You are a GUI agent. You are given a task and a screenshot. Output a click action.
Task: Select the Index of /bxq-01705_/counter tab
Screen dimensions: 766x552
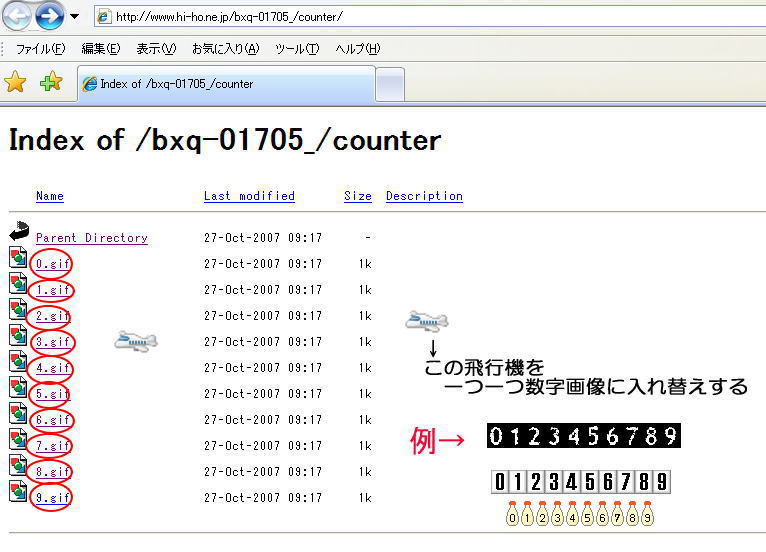pyautogui.click(x=225, y=84)
